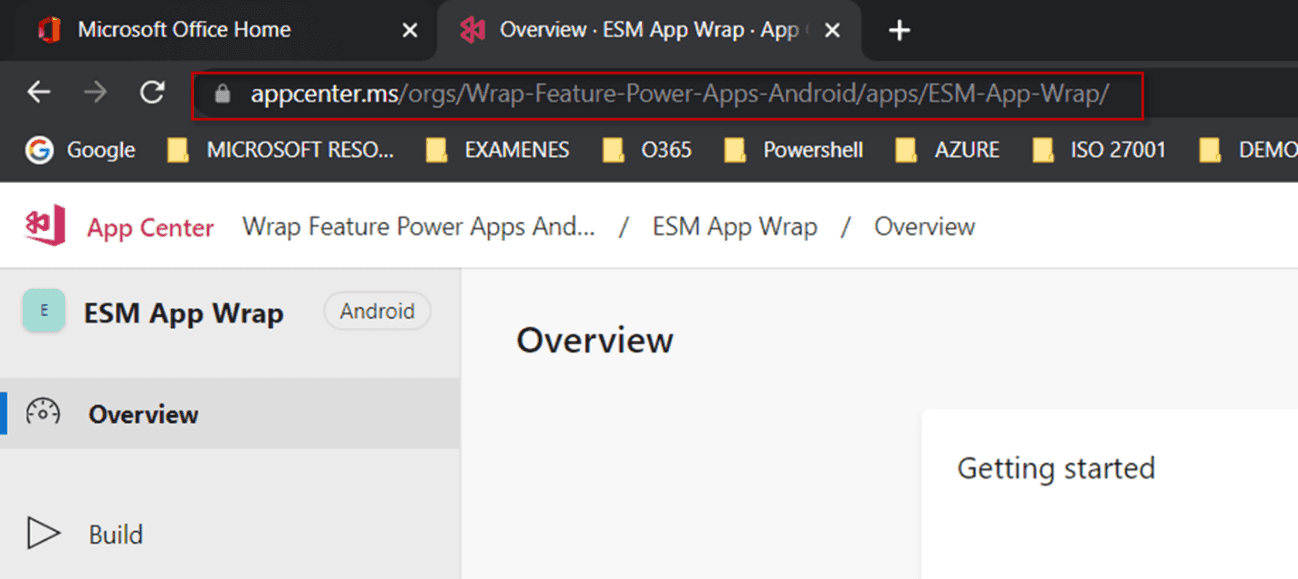The image size is (1298, 579).
Task: Click the ESM App Wrap app avatar
Action: 44,311
